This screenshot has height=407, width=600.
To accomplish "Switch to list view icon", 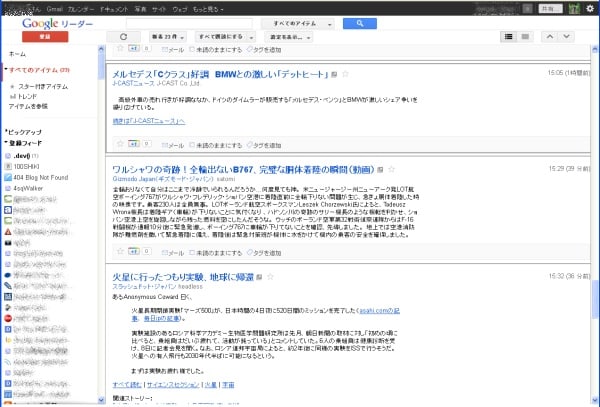I will click(x=509, y=37).
